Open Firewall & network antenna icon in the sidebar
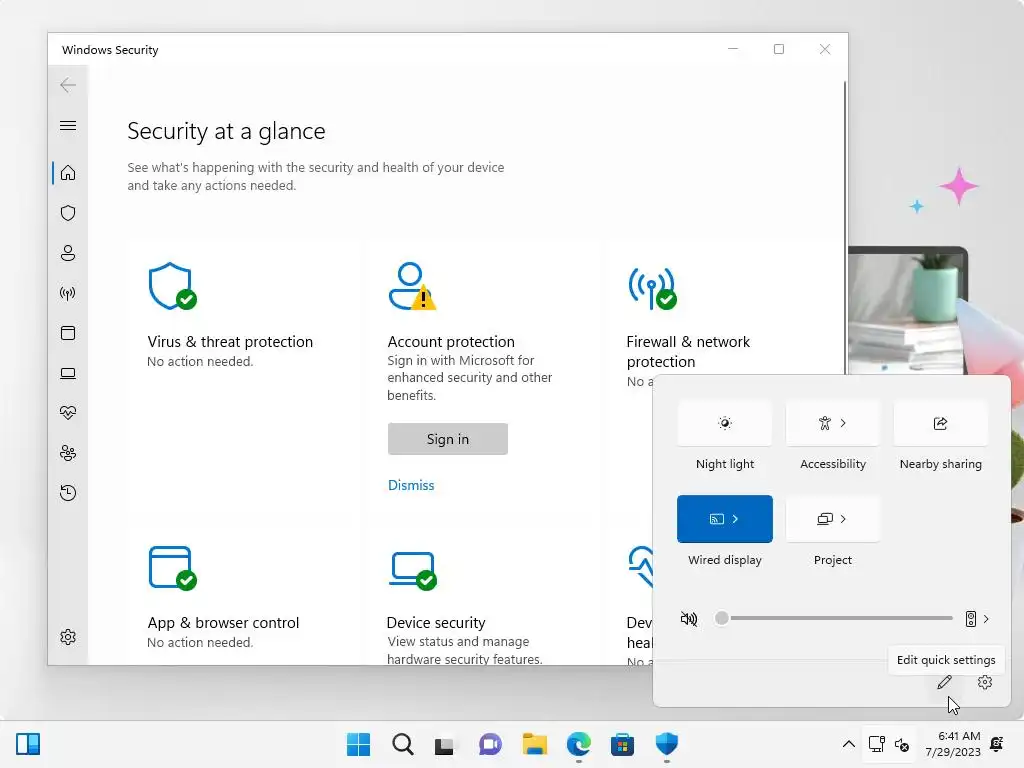1024x768 pixels. tap(68, 293)
